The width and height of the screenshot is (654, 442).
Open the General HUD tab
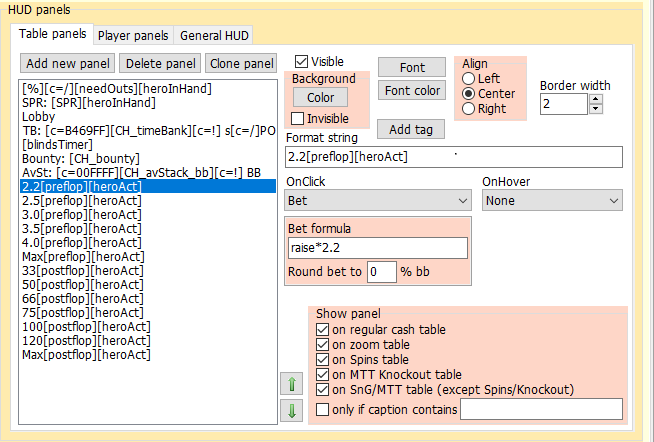[x=213, y=36]
